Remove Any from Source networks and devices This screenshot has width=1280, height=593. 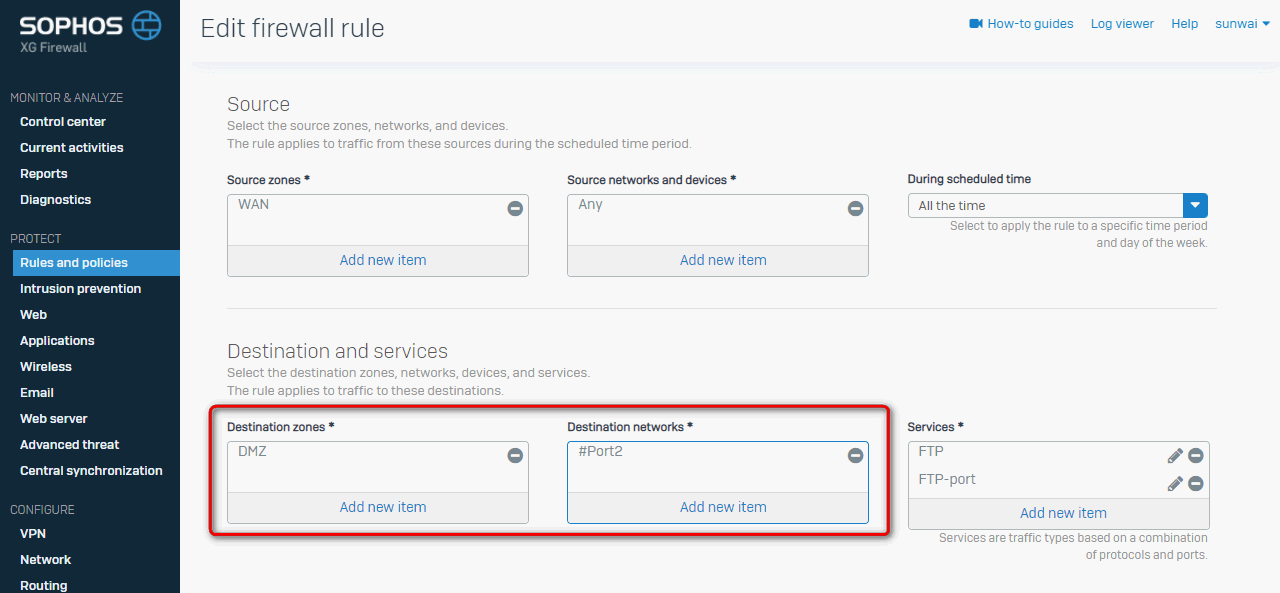coord(855,209)
